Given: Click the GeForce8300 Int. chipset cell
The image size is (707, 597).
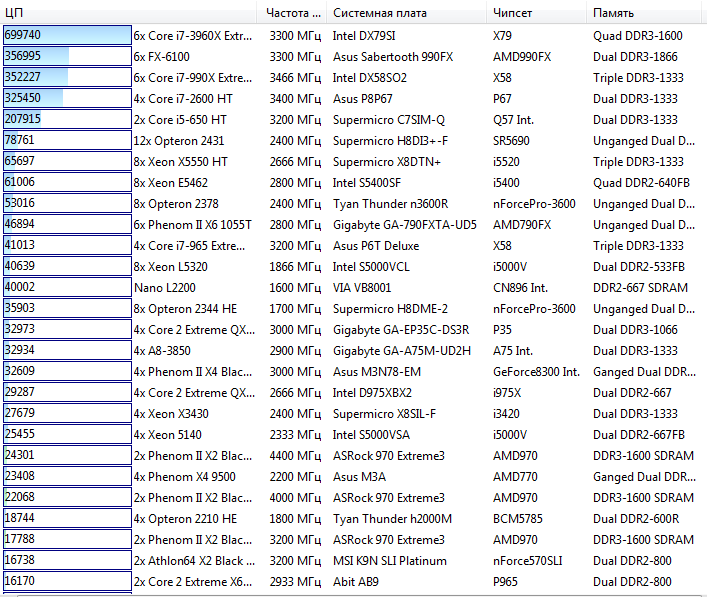Looking at the screenshot, I should click(x=536, y=372).
